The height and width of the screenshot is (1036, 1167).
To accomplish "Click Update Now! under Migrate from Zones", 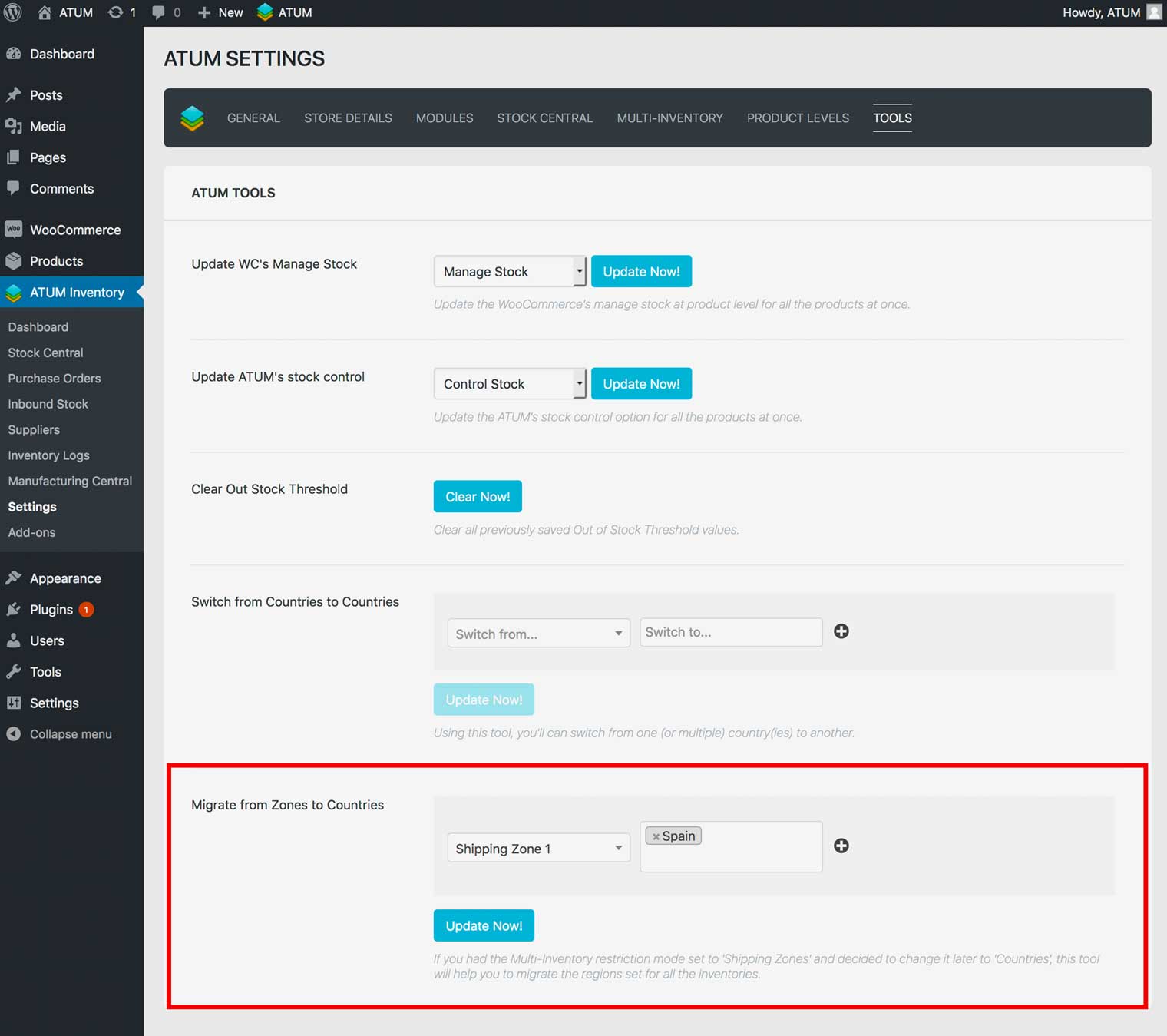I will point(484,926).
